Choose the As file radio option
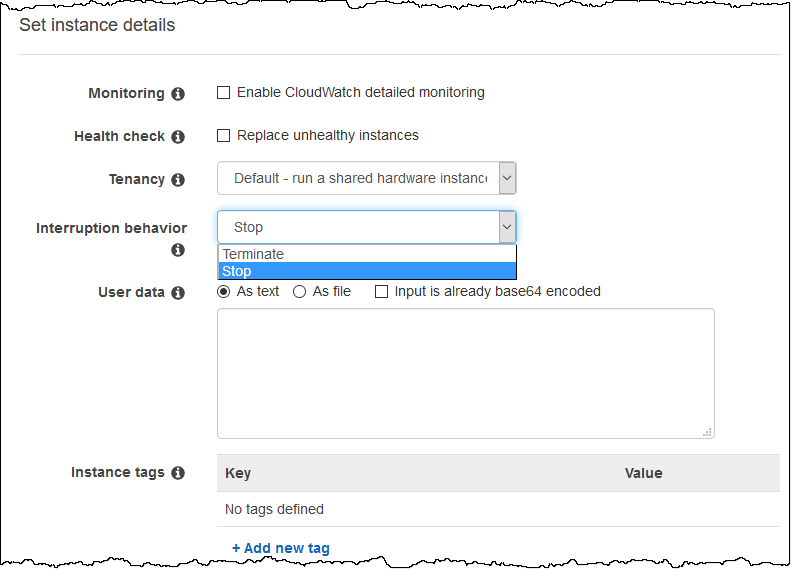This screenshot has height=570, width=793. [300, 292]
